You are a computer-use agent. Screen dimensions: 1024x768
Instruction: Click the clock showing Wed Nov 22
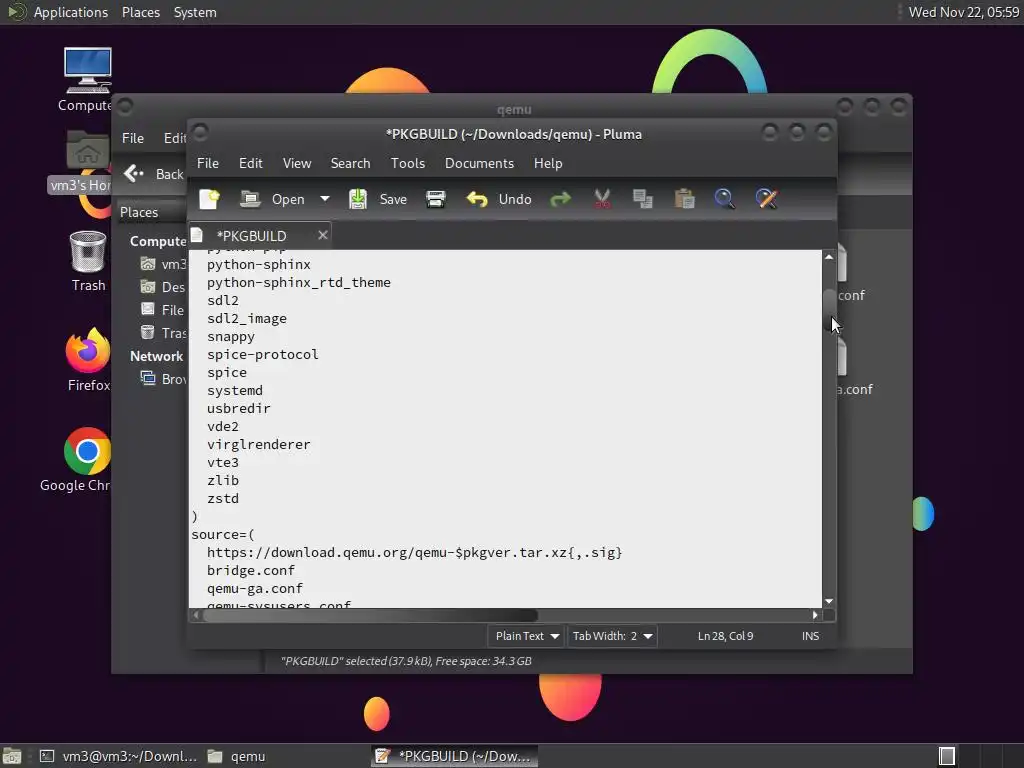(x=963, y=12)
